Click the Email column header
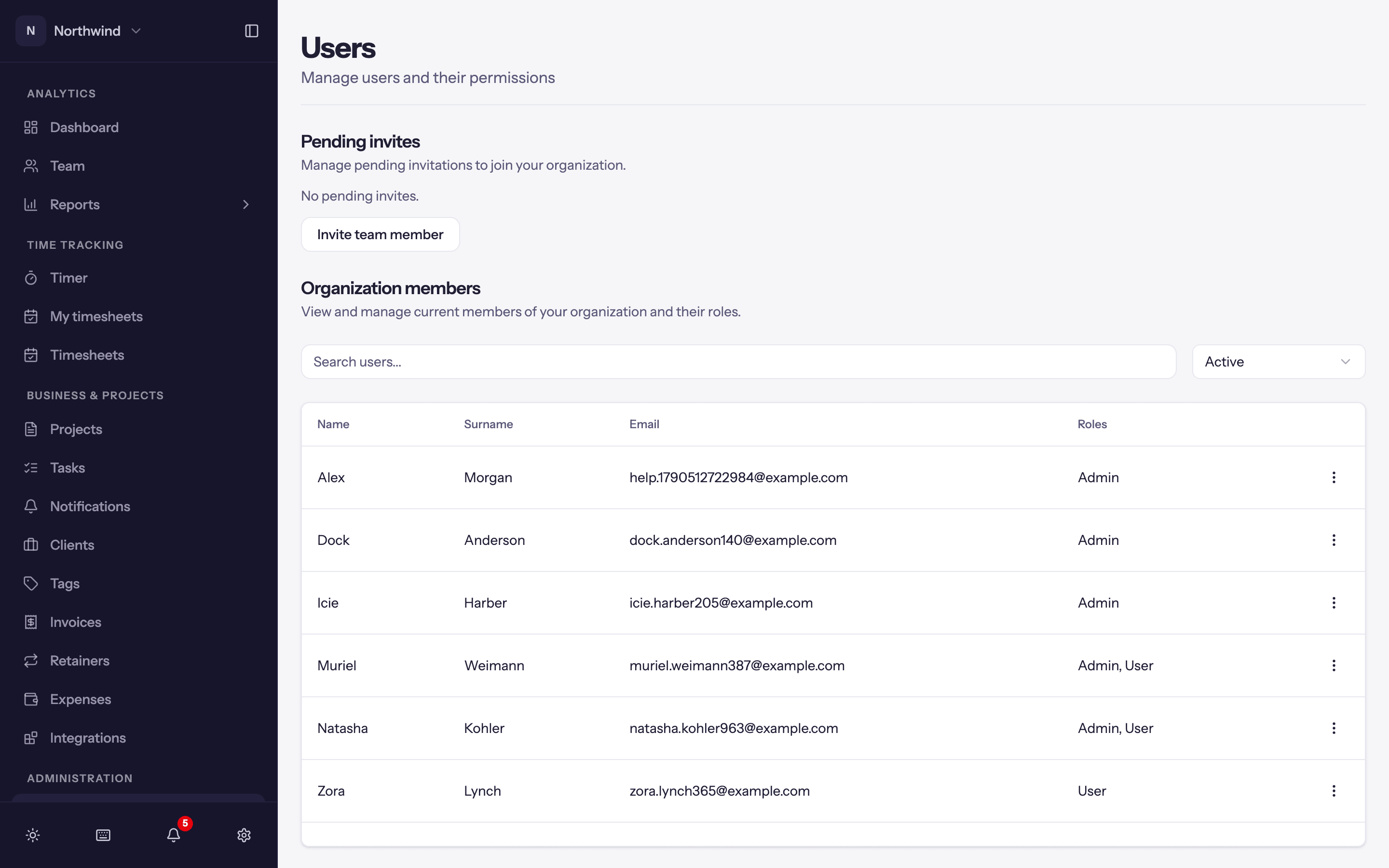This screenshot has height=868, width=1389. point(644,424)
